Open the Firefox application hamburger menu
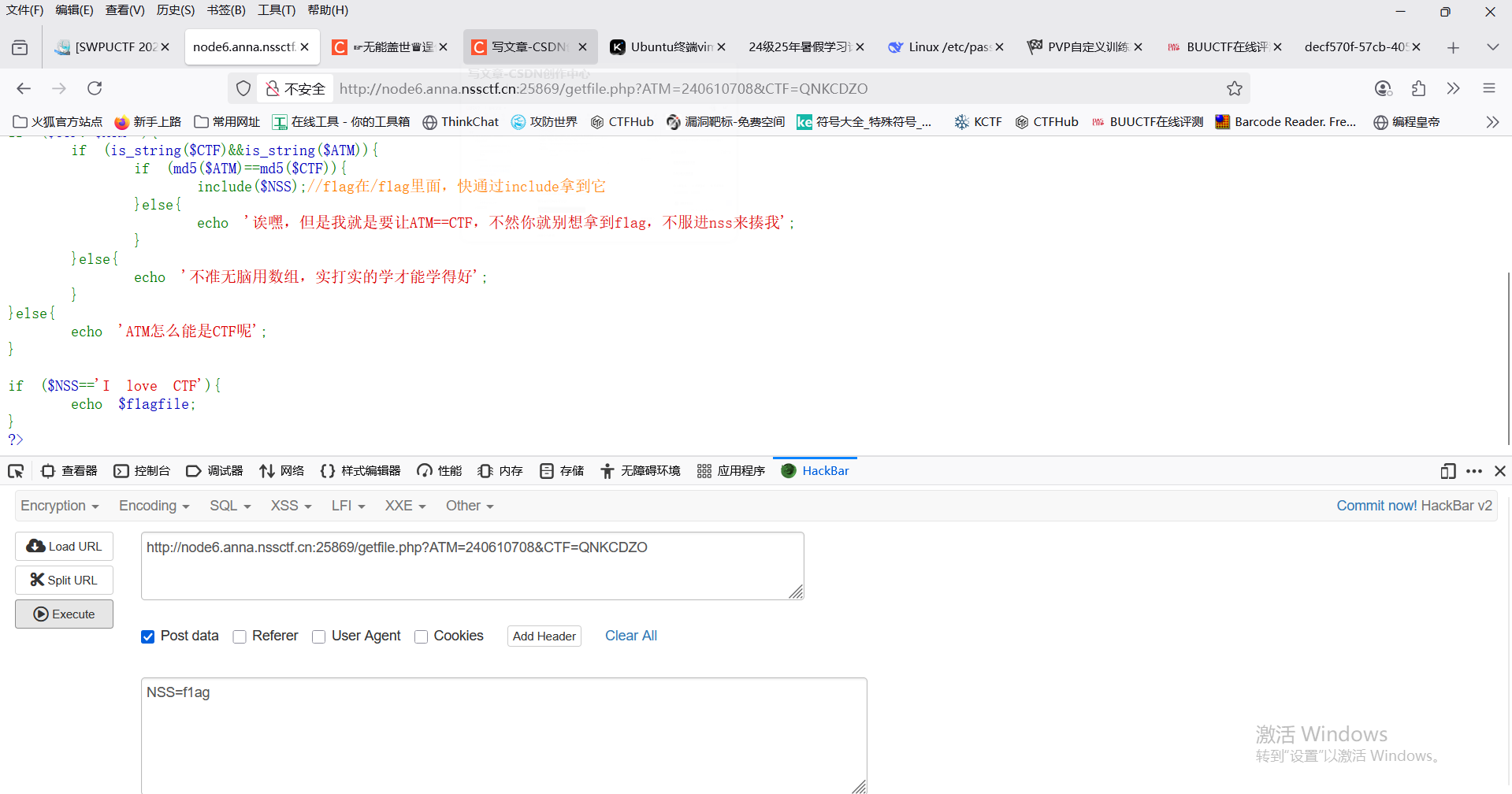The width and height of the screenshot is (1512, 794). pos(1489,88)
